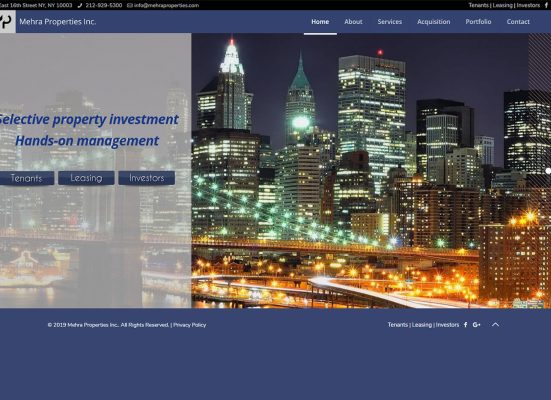The height and width of the screenshot is (400, 551).
Task: Click the Tenants hero button
Action: tap(27, 178)
